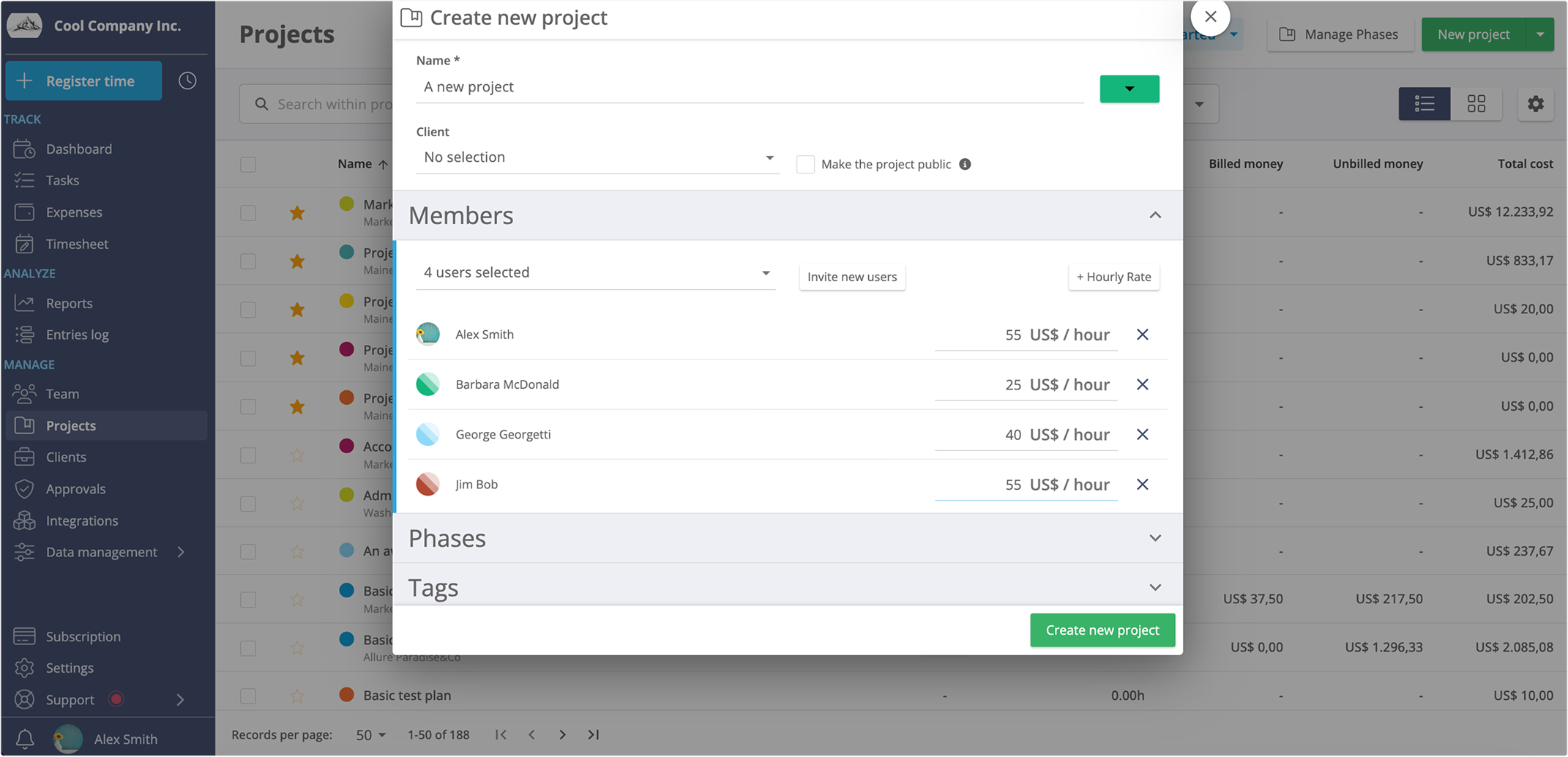Remove Alex Smith from project members
The height and width of the screenshot is (757, 1568).
tap(1142, 335)
